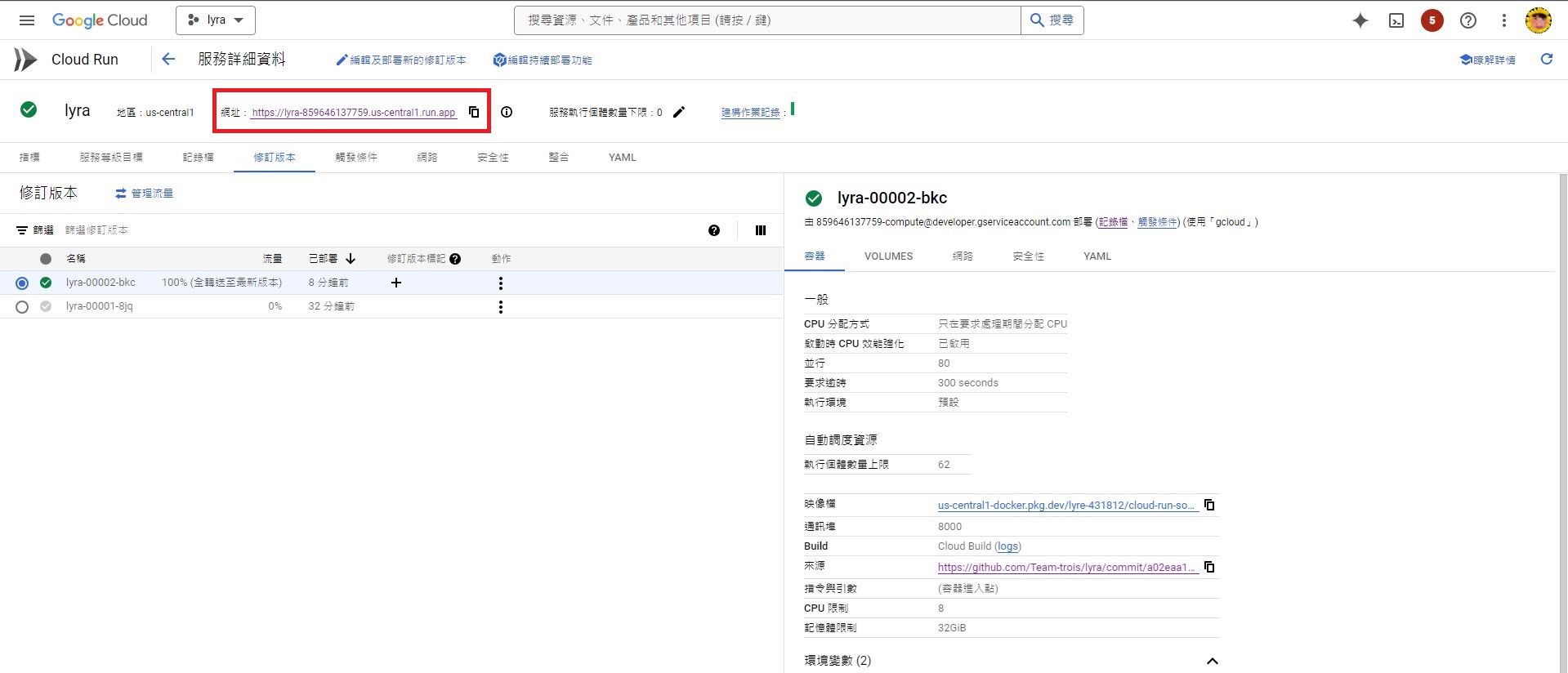Click the Google Cloud logo
Image resolution: width=1568 pixels, height=673 pixels.
[x=100, y=20]
